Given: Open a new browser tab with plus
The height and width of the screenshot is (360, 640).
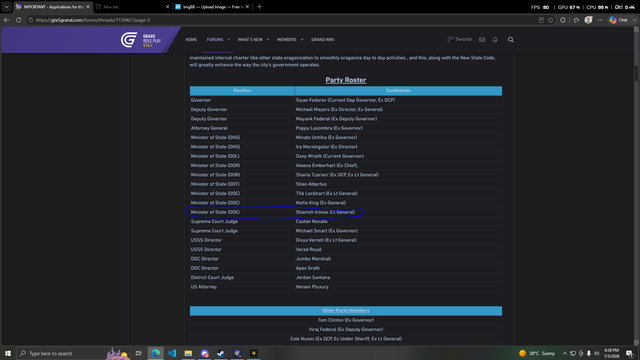Looking at the screenshot, I should point(259,7).
